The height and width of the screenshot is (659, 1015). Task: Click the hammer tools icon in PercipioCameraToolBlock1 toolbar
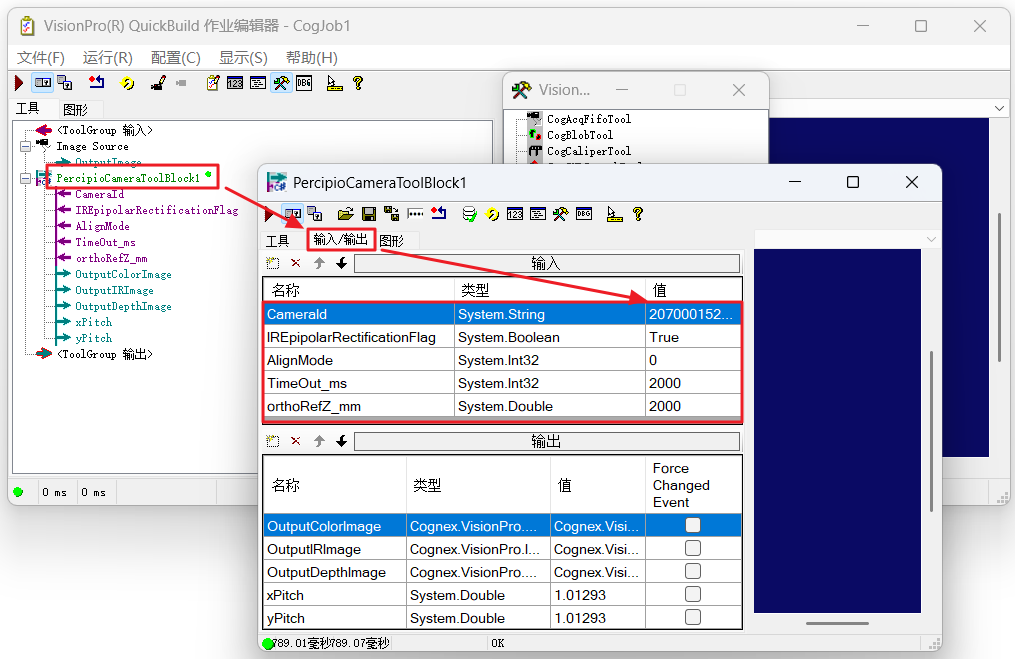pyautogui.click(x=561, y=214)
